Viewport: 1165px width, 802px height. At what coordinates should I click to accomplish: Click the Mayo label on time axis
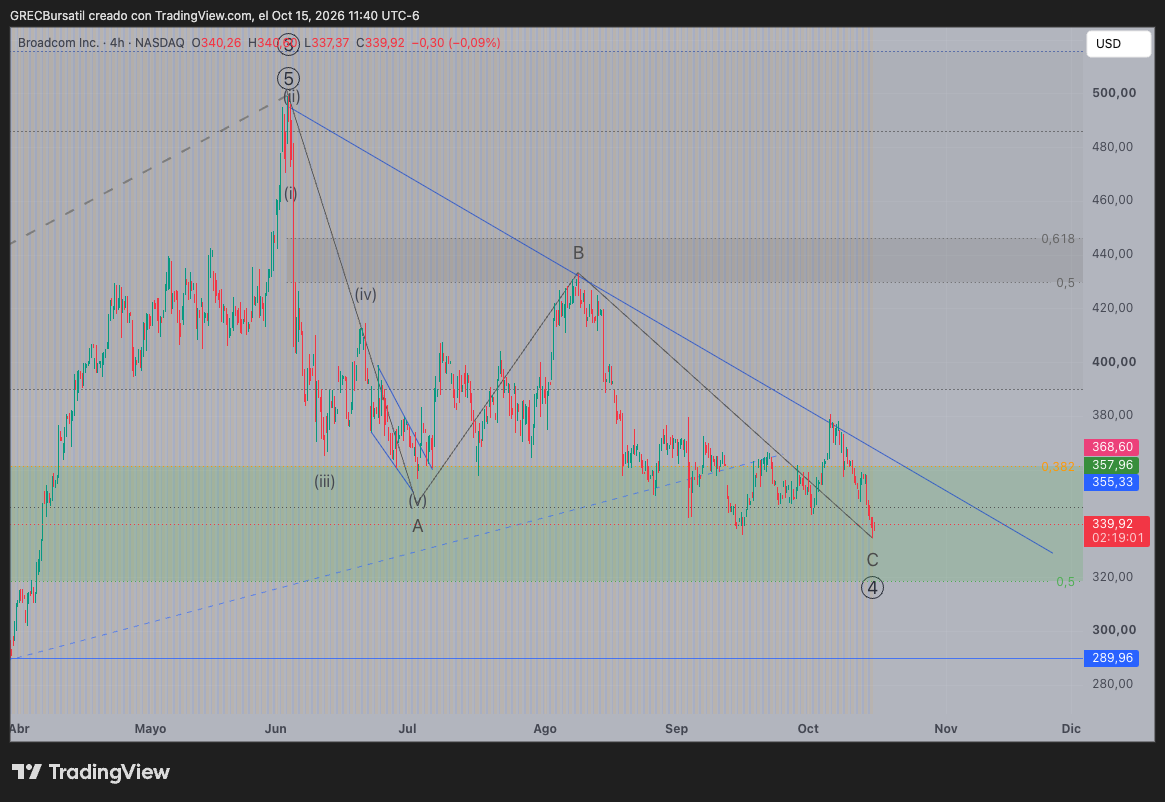pyautogui.click(x=150, y=728)
